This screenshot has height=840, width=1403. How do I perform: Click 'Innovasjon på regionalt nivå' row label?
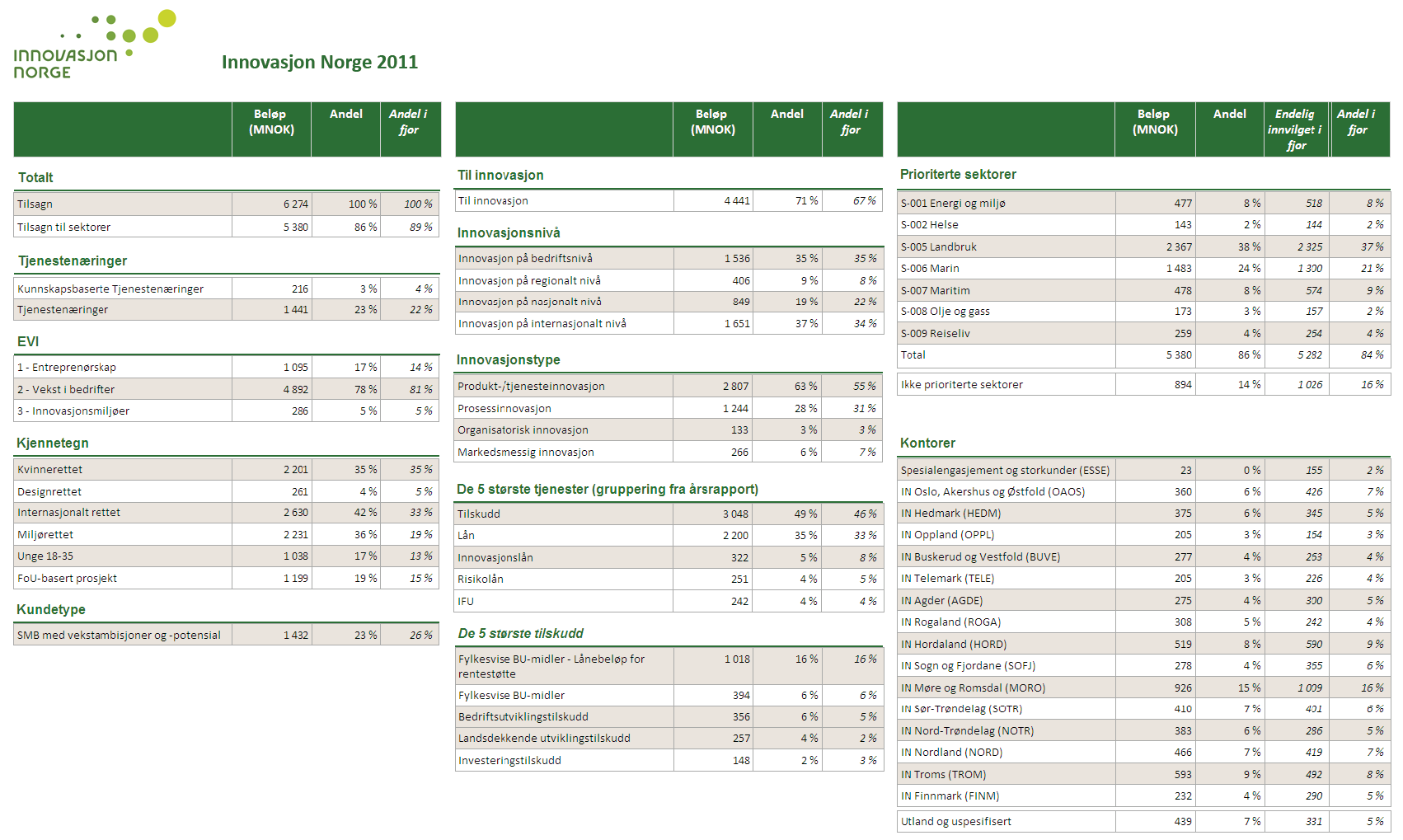click(529, 280)
